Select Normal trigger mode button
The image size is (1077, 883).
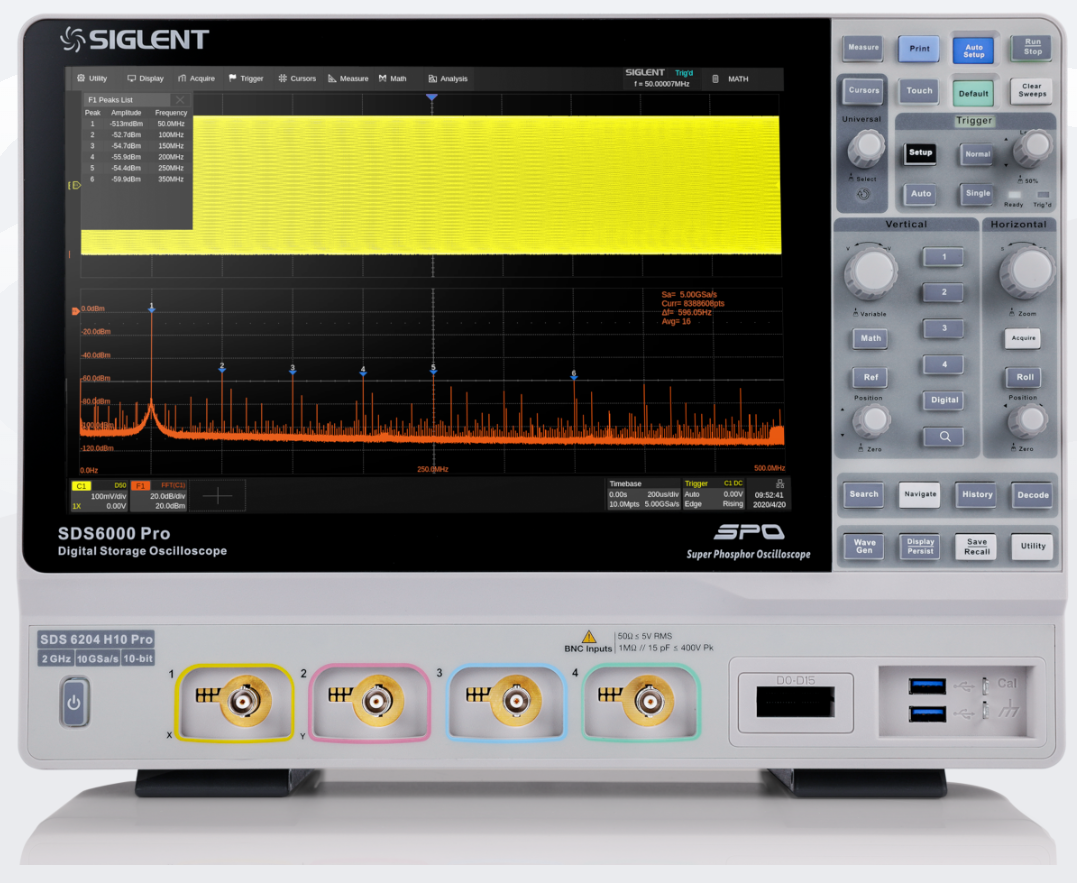pos(977,154)
